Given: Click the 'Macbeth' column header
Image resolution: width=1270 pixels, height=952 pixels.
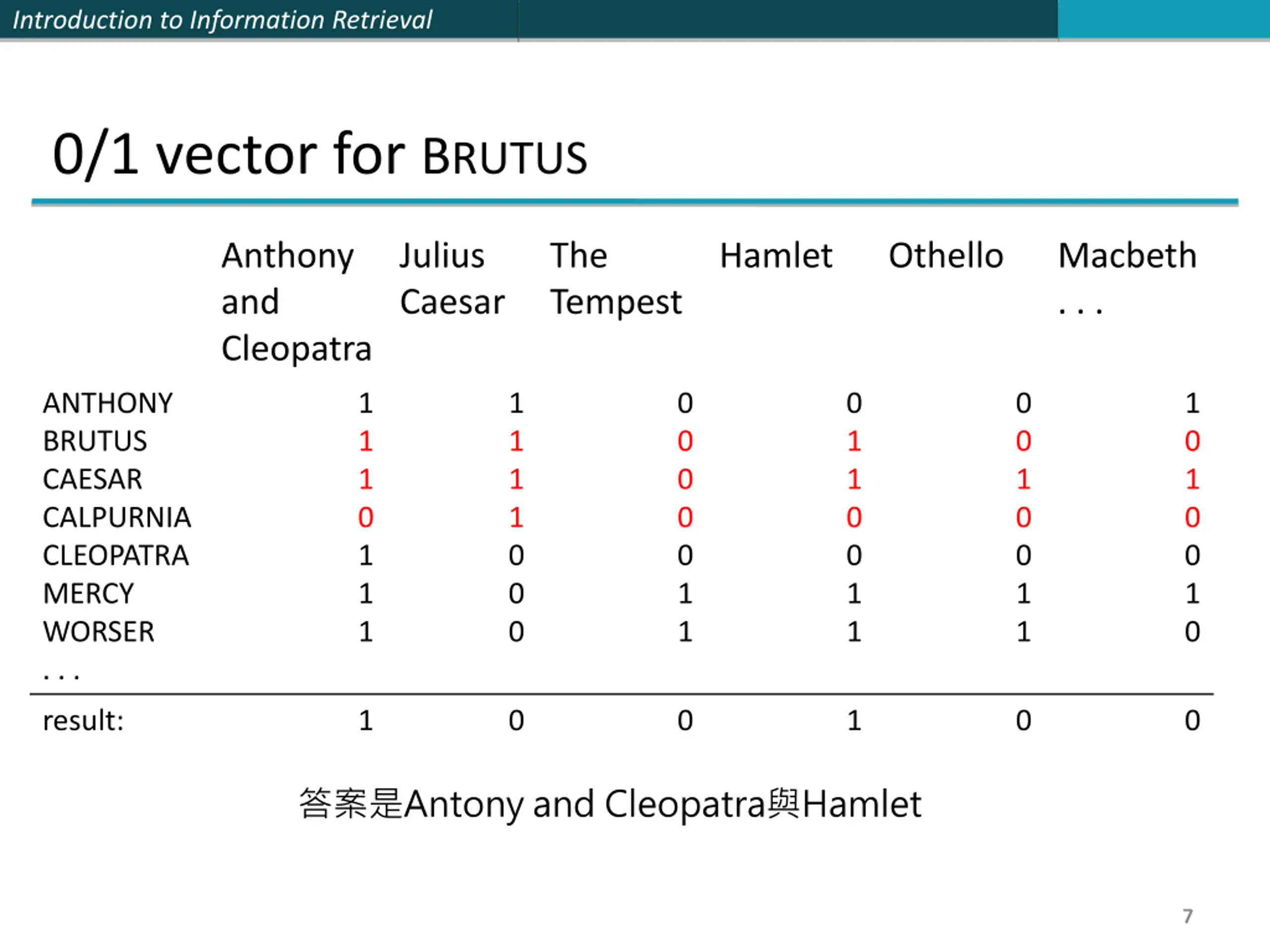Looking at the screenshot, I should (x=1127, y=255).
